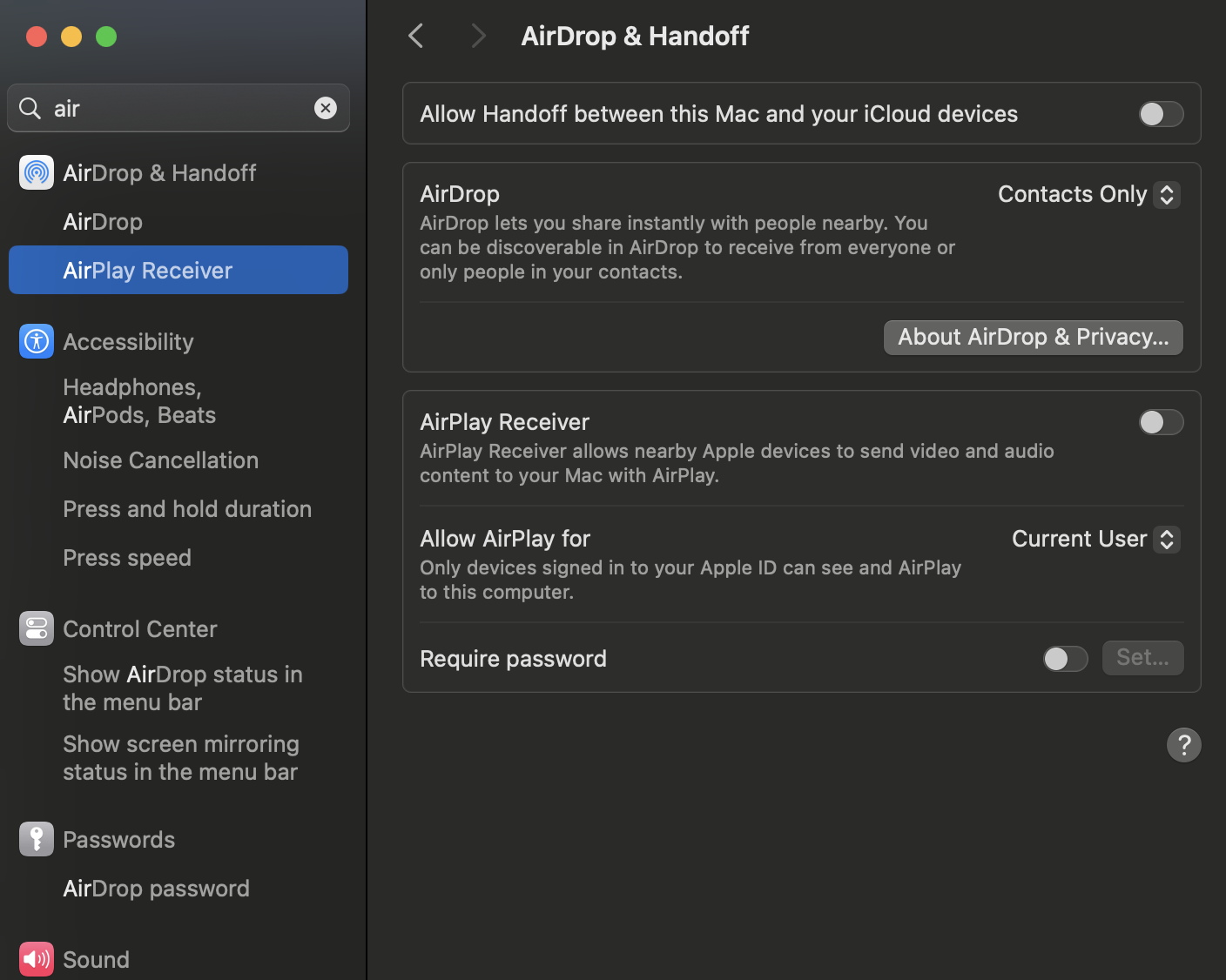This screenshot has height=980, width=1226.
Task: Click the Control Center sidebar icon
Action: pyautogui.click(x=37, y=628)
